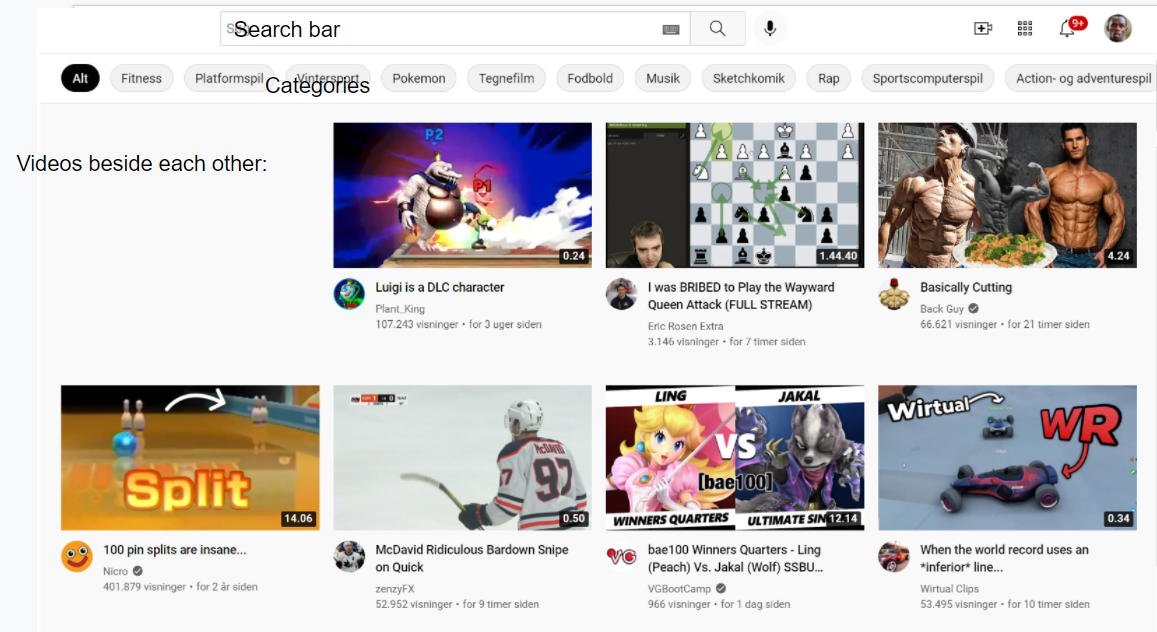The image size is (1157, 632).
Task: Open the Wirtual Clips channel avatar
Action: pos(894,556)
